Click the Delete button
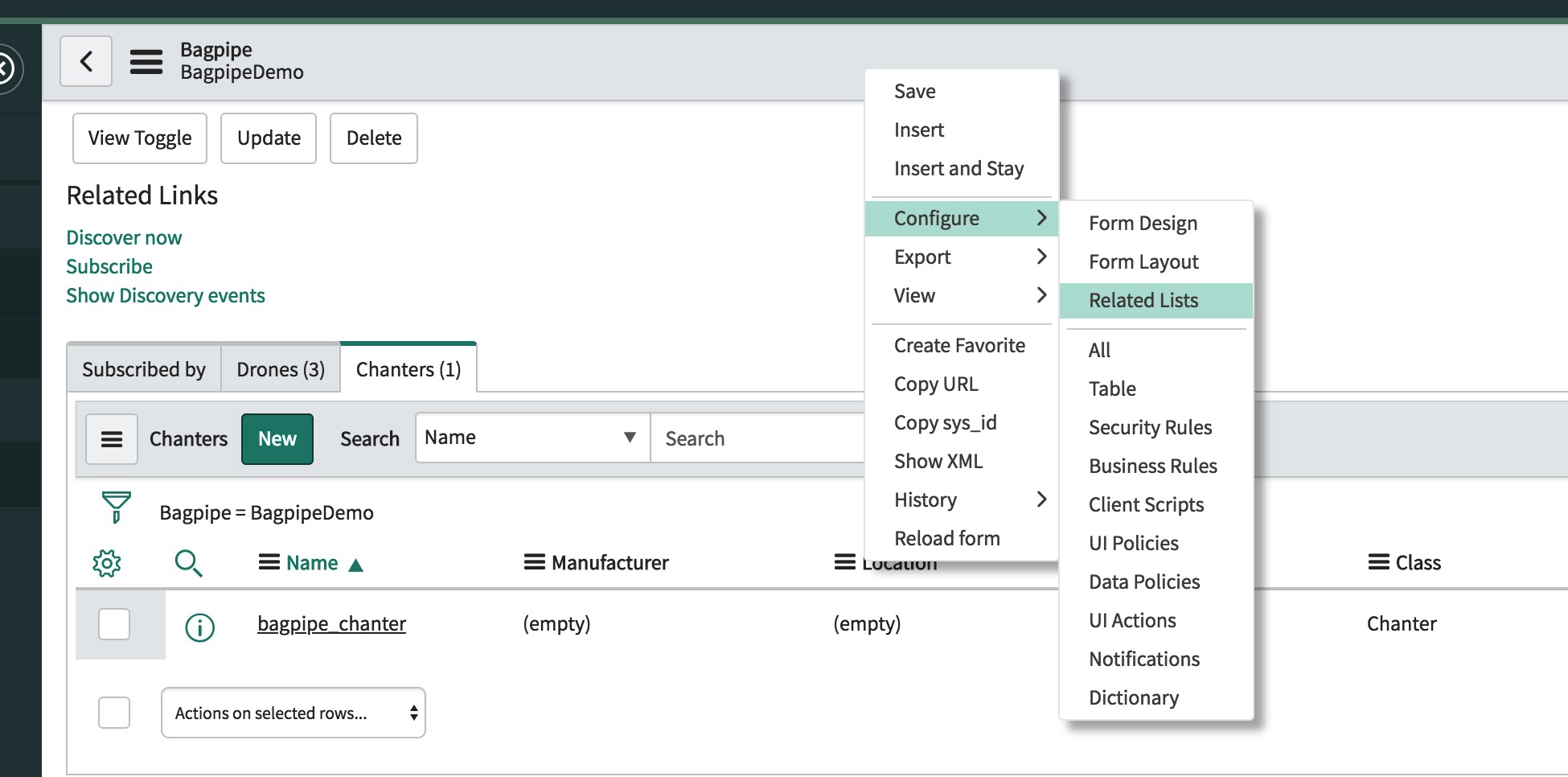The height and width of the screenshot is (777, 1568). (374, 138)
